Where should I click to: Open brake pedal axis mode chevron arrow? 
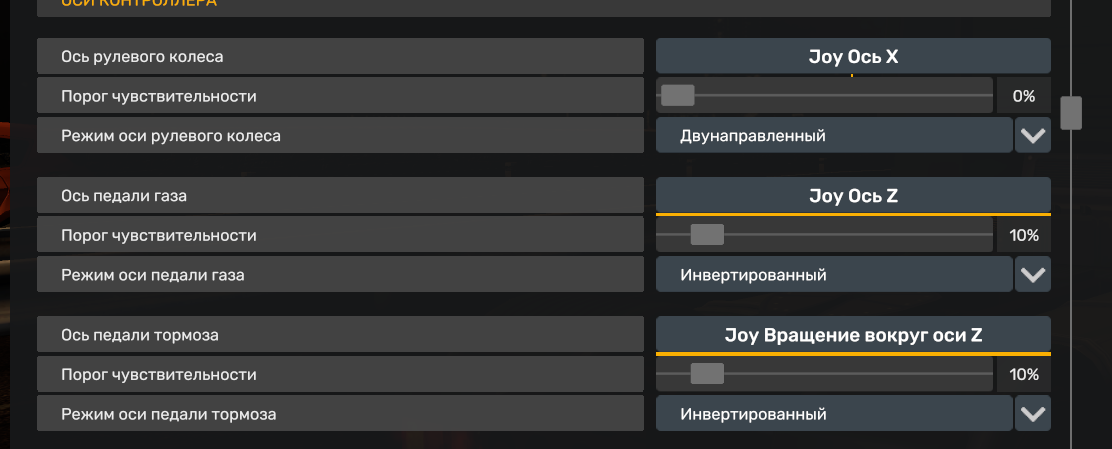coord(1032,413)
